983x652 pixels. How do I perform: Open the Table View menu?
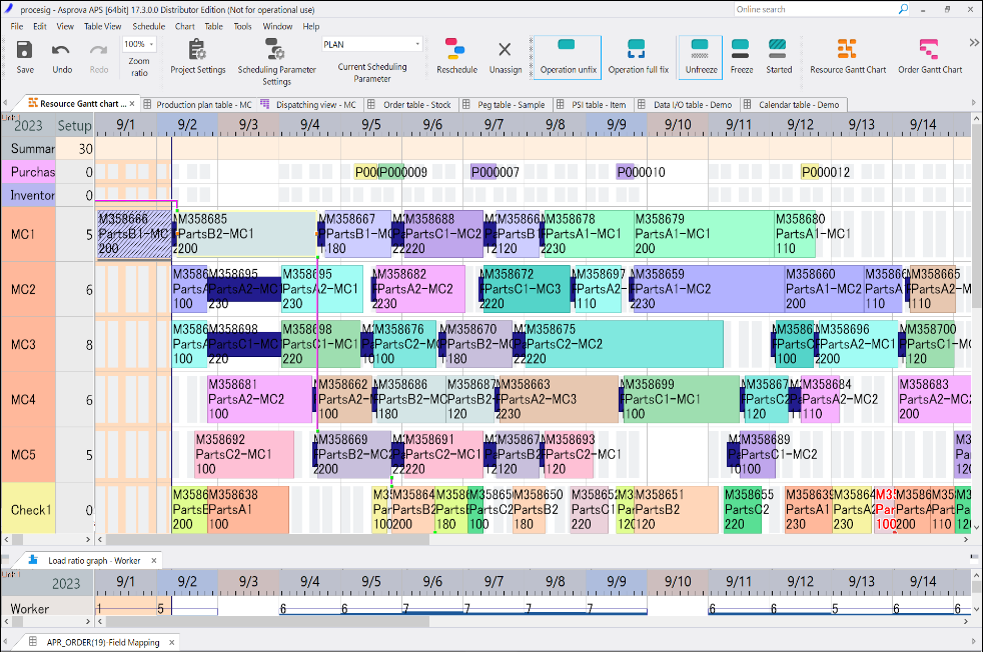point(102,26)
